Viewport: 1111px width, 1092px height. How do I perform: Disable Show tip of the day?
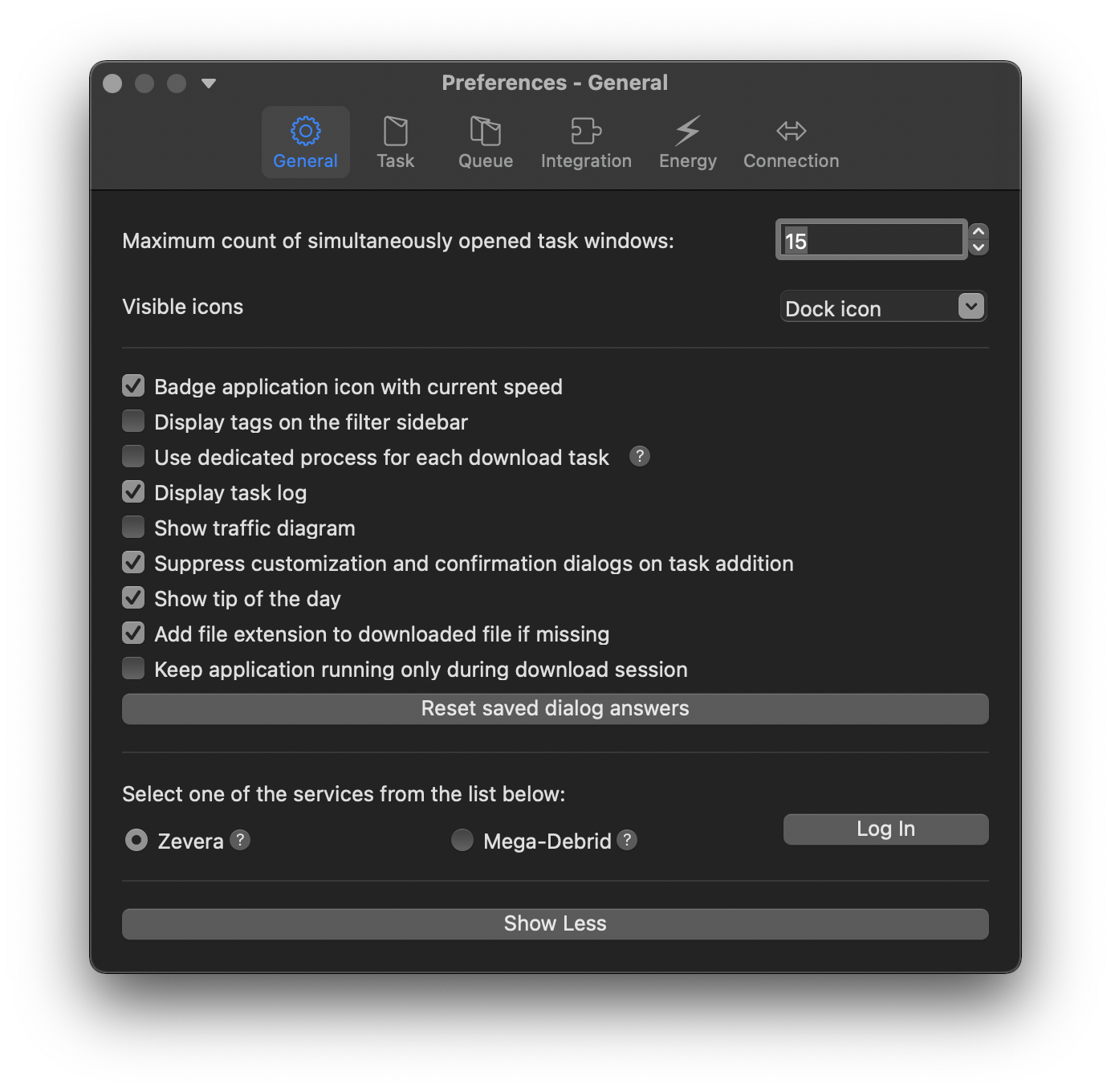(x=133, y=598)
